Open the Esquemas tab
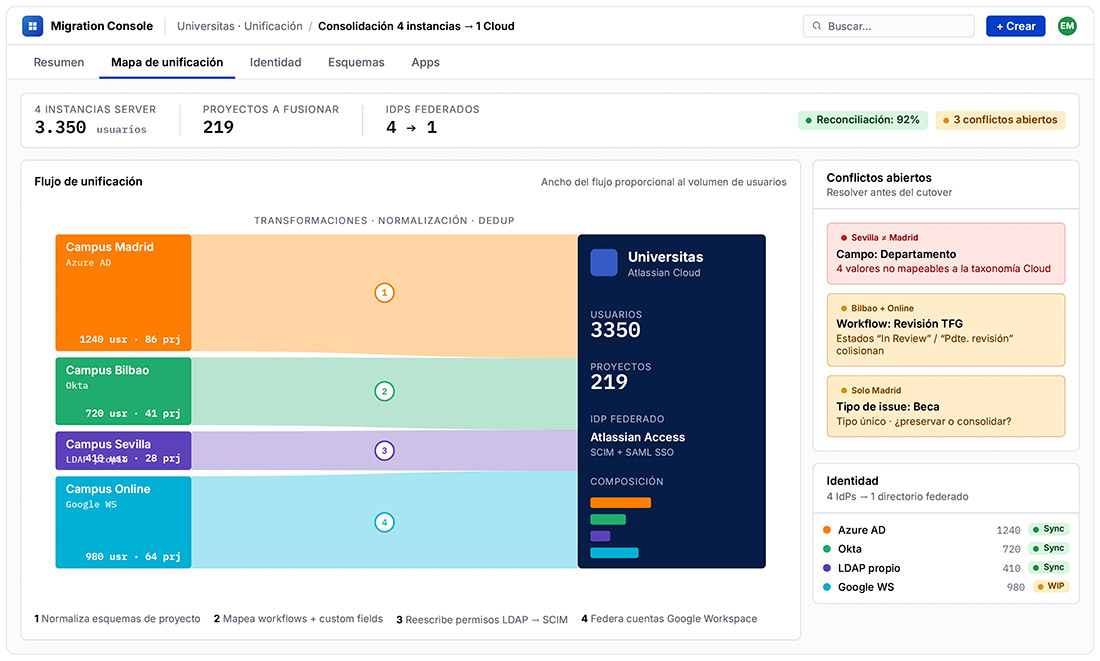The height and width of the screenshot is (661, 1100). pyautogui.click(x=356, y=62)
